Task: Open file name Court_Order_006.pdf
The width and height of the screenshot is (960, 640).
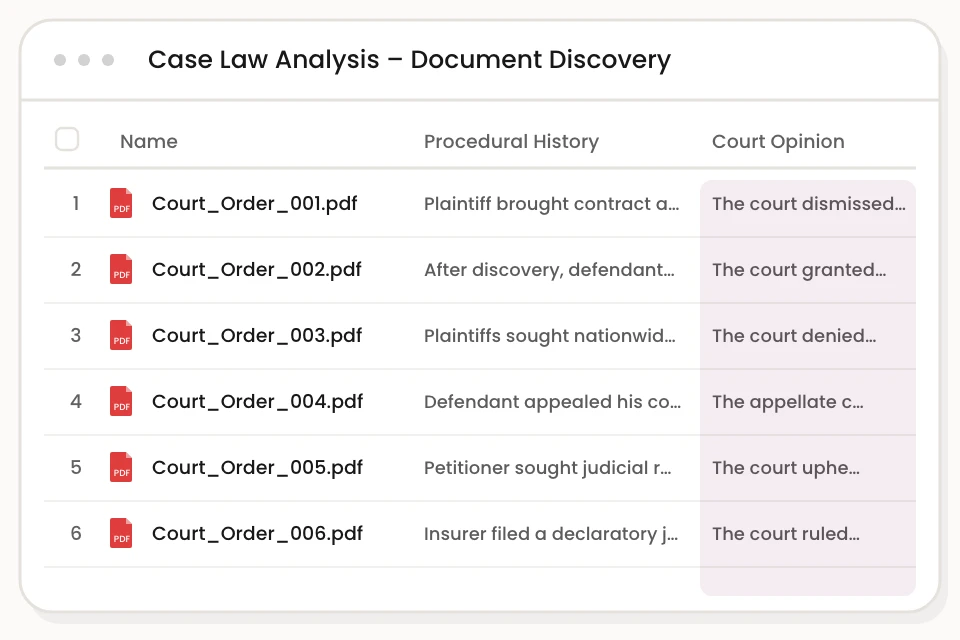Action: [x=257, y=533]
